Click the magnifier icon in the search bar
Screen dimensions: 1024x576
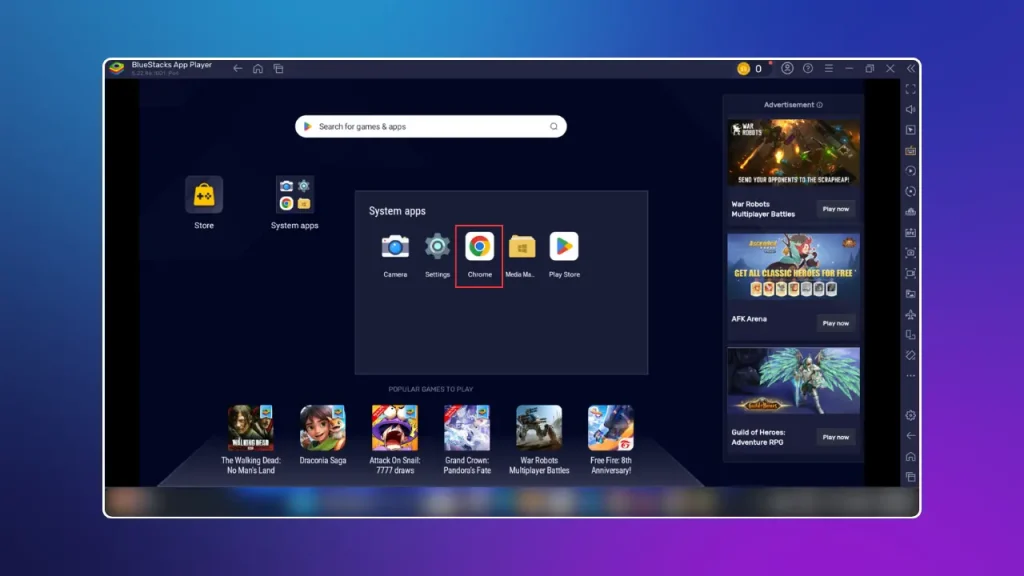pyautogui.click(x=553, y=127)
